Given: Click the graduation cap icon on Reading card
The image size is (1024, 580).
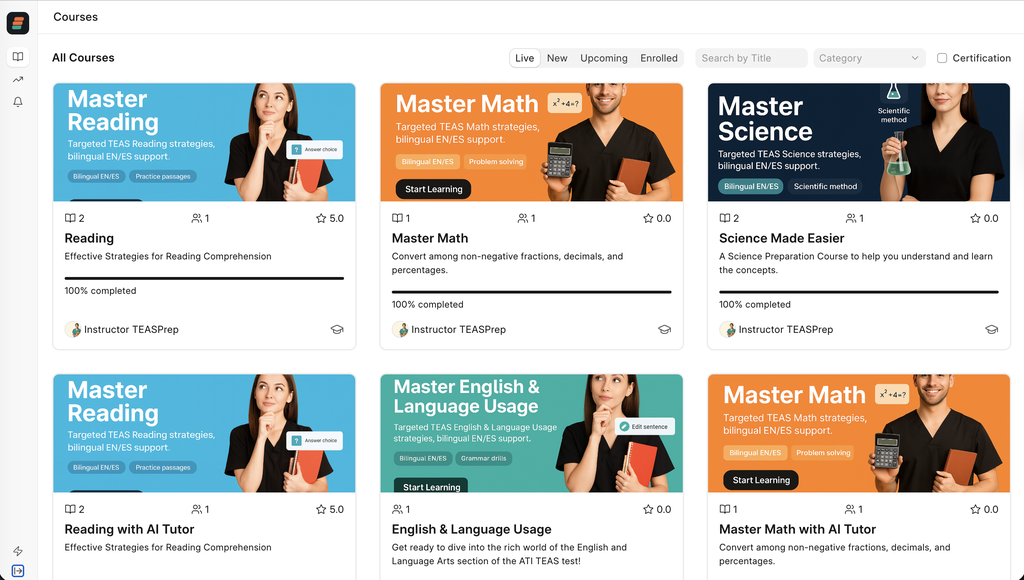Looking at the screenshot, I should click(x=337, y=330).
